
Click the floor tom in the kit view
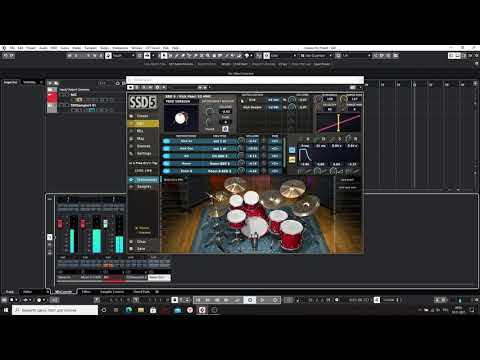coord(292,234)
